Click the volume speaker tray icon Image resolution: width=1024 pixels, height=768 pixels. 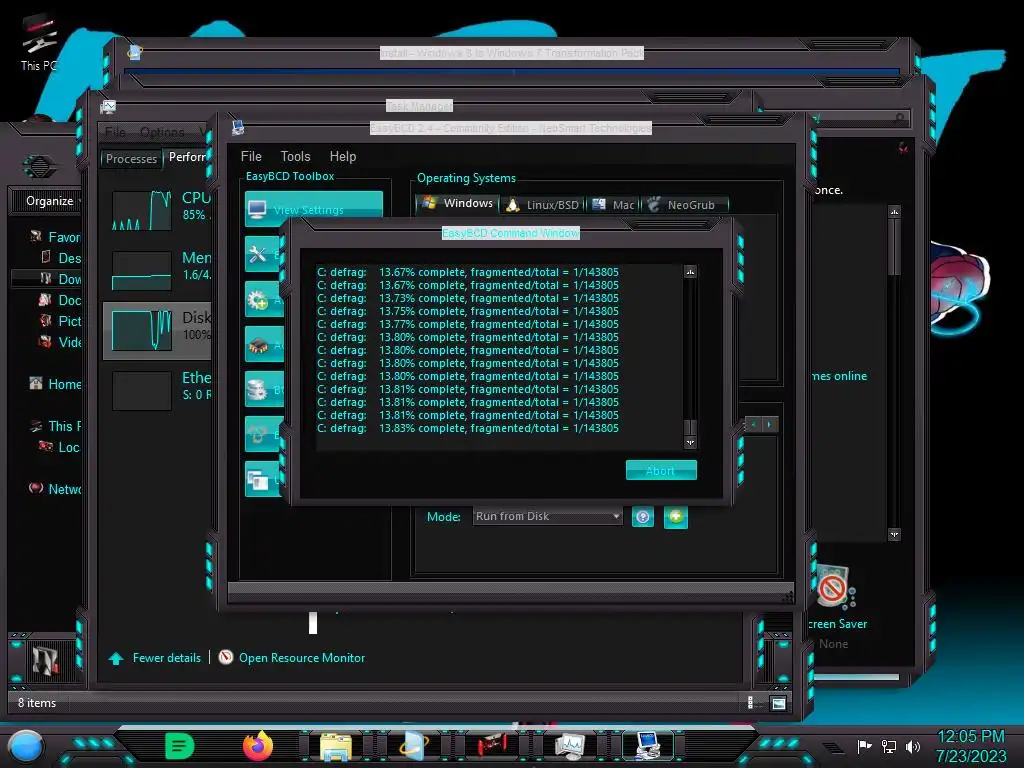point(913,746)
